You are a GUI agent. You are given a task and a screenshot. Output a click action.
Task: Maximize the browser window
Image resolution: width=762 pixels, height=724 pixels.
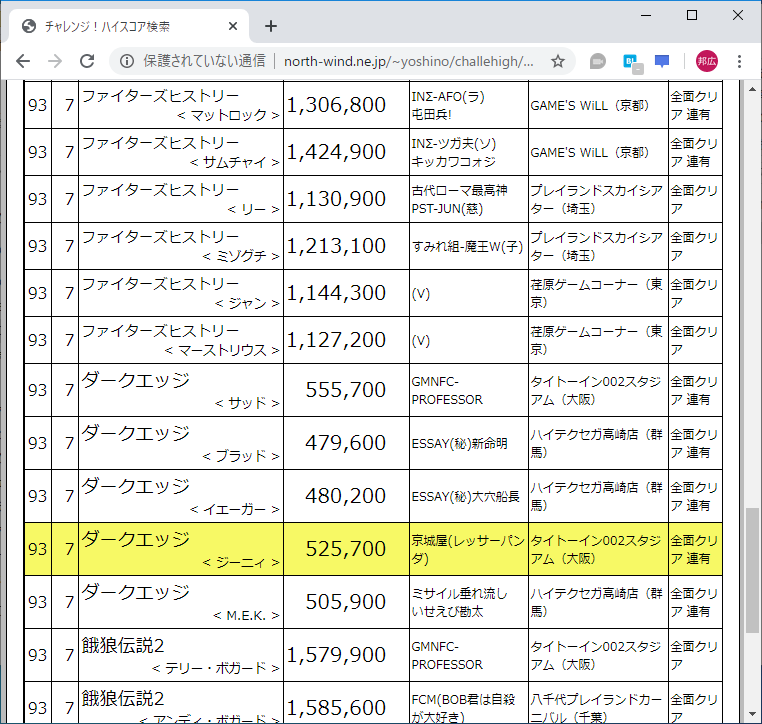(692, 16)
